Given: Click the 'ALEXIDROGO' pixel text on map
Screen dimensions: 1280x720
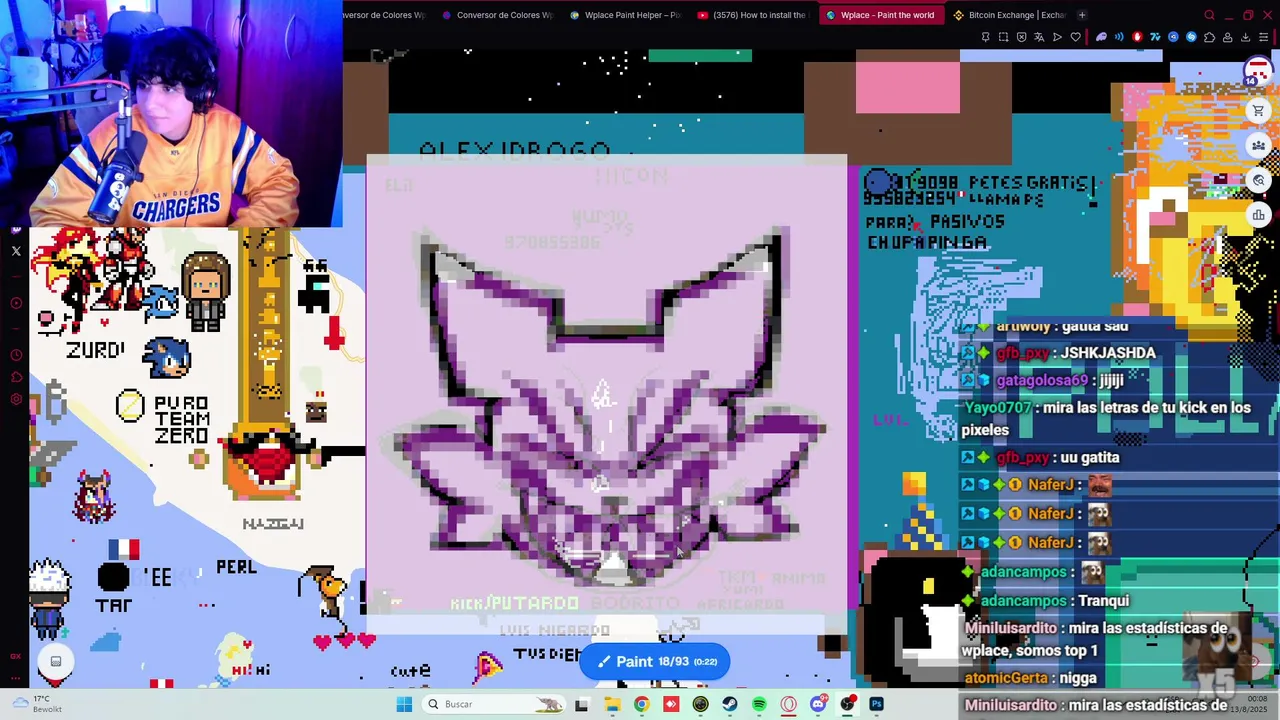Looking at the screenshot, I should (514, 151).
